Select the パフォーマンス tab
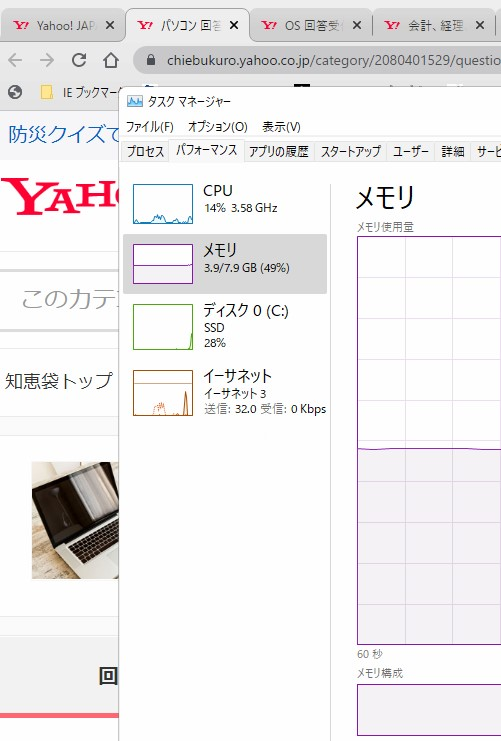 (207, 151)
